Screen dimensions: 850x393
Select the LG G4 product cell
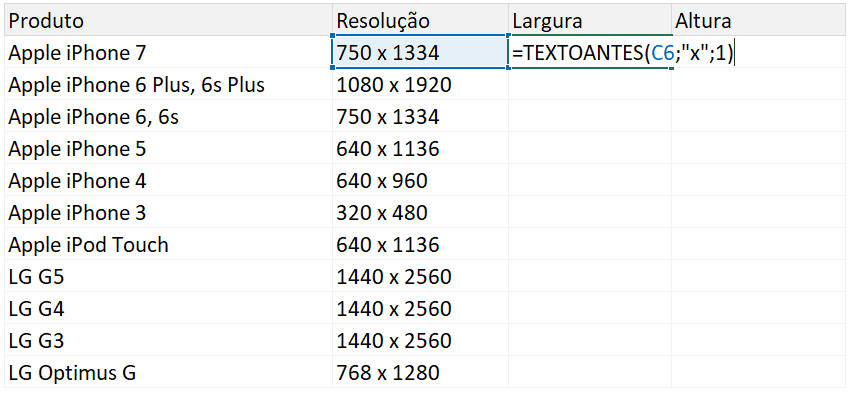pyautogui.click(x=169, y=308)
